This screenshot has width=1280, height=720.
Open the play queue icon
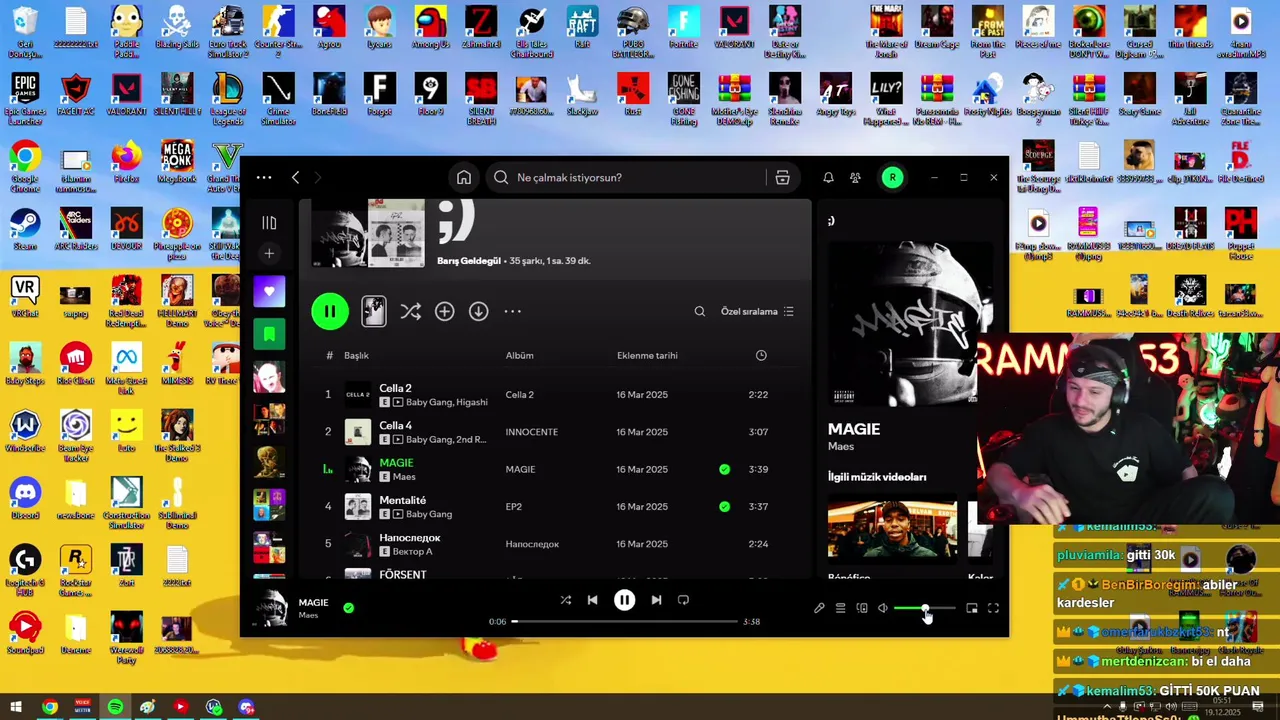coord(840,608)
